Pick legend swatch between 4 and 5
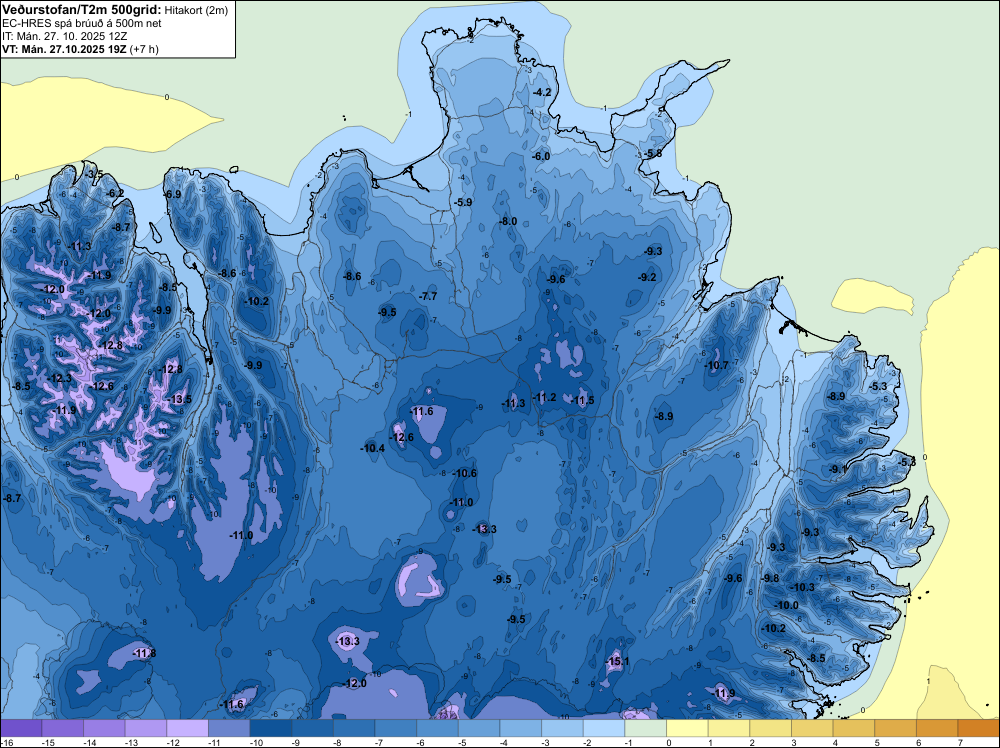 854,728
